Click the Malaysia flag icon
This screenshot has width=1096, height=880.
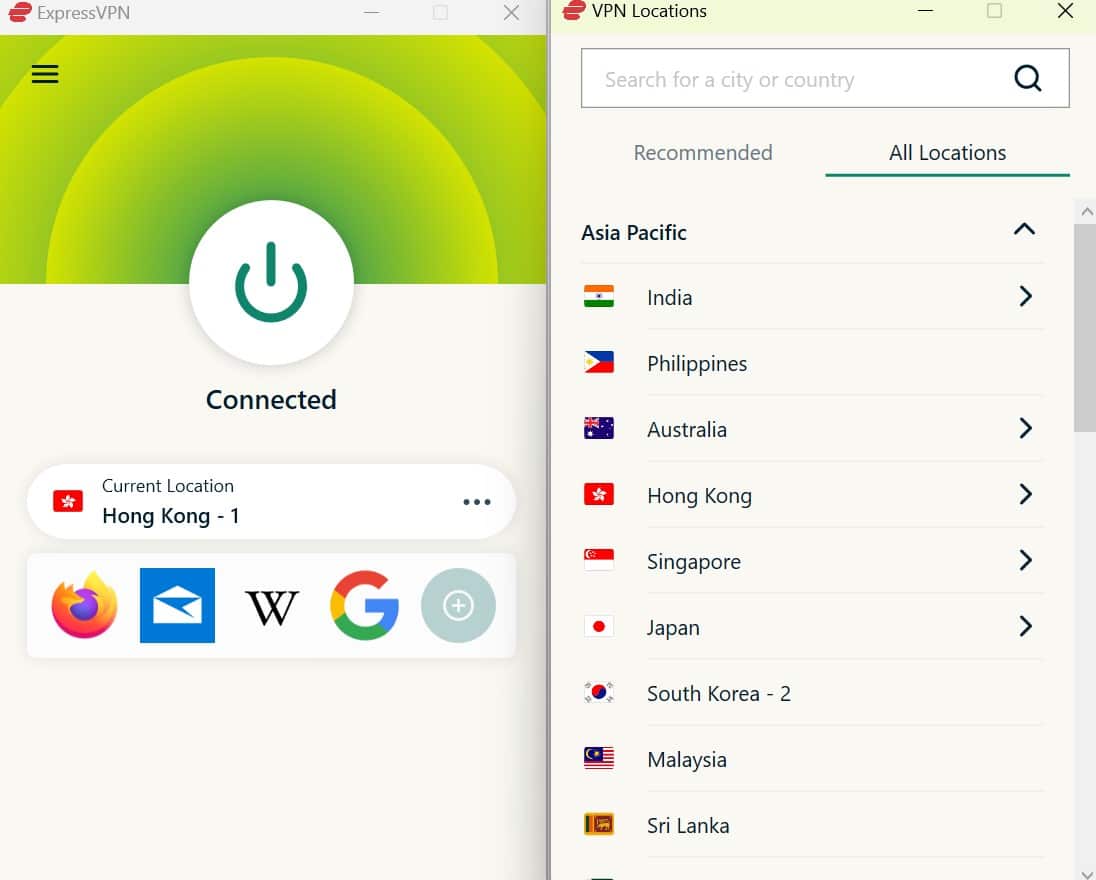pyautogui.click(x=599, y=758)
